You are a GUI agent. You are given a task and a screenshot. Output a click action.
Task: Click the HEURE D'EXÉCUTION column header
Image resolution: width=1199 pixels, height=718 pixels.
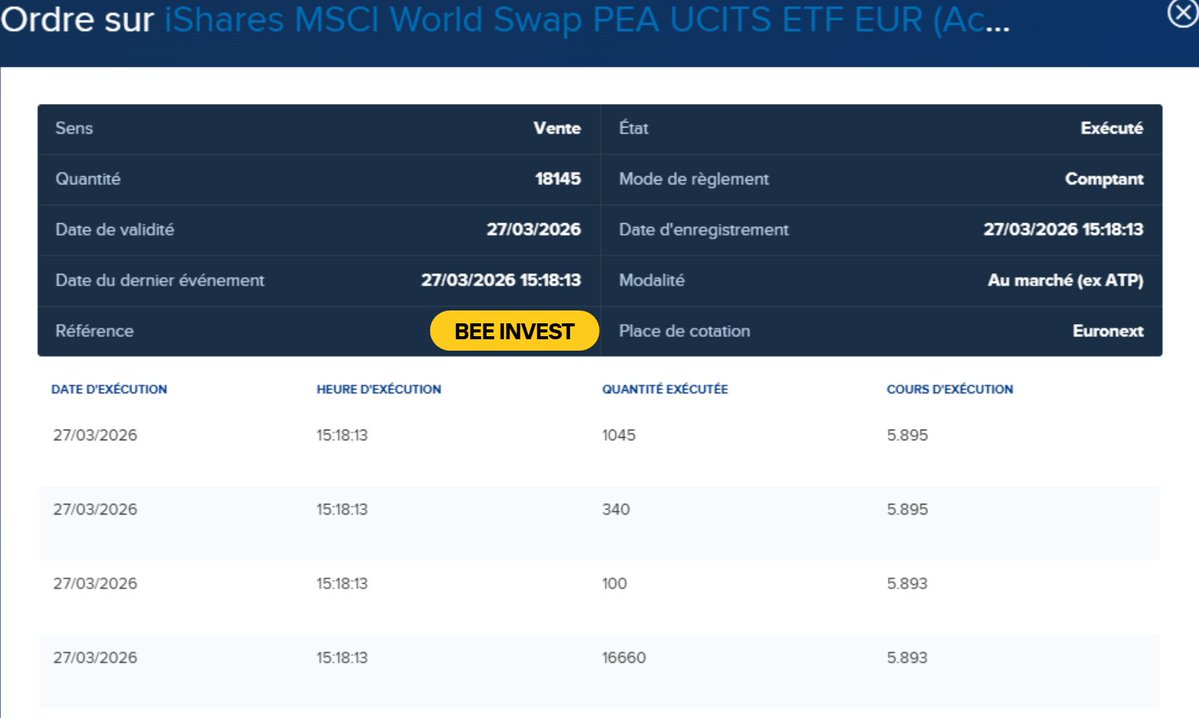379,389
